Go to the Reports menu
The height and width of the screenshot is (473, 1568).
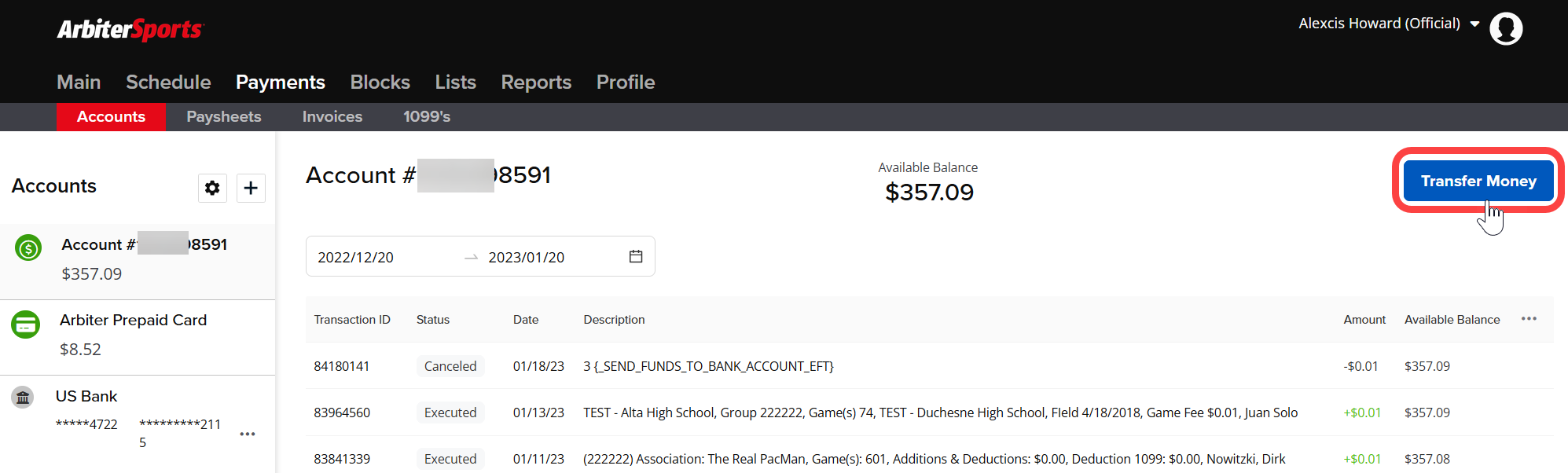point(536,82)
